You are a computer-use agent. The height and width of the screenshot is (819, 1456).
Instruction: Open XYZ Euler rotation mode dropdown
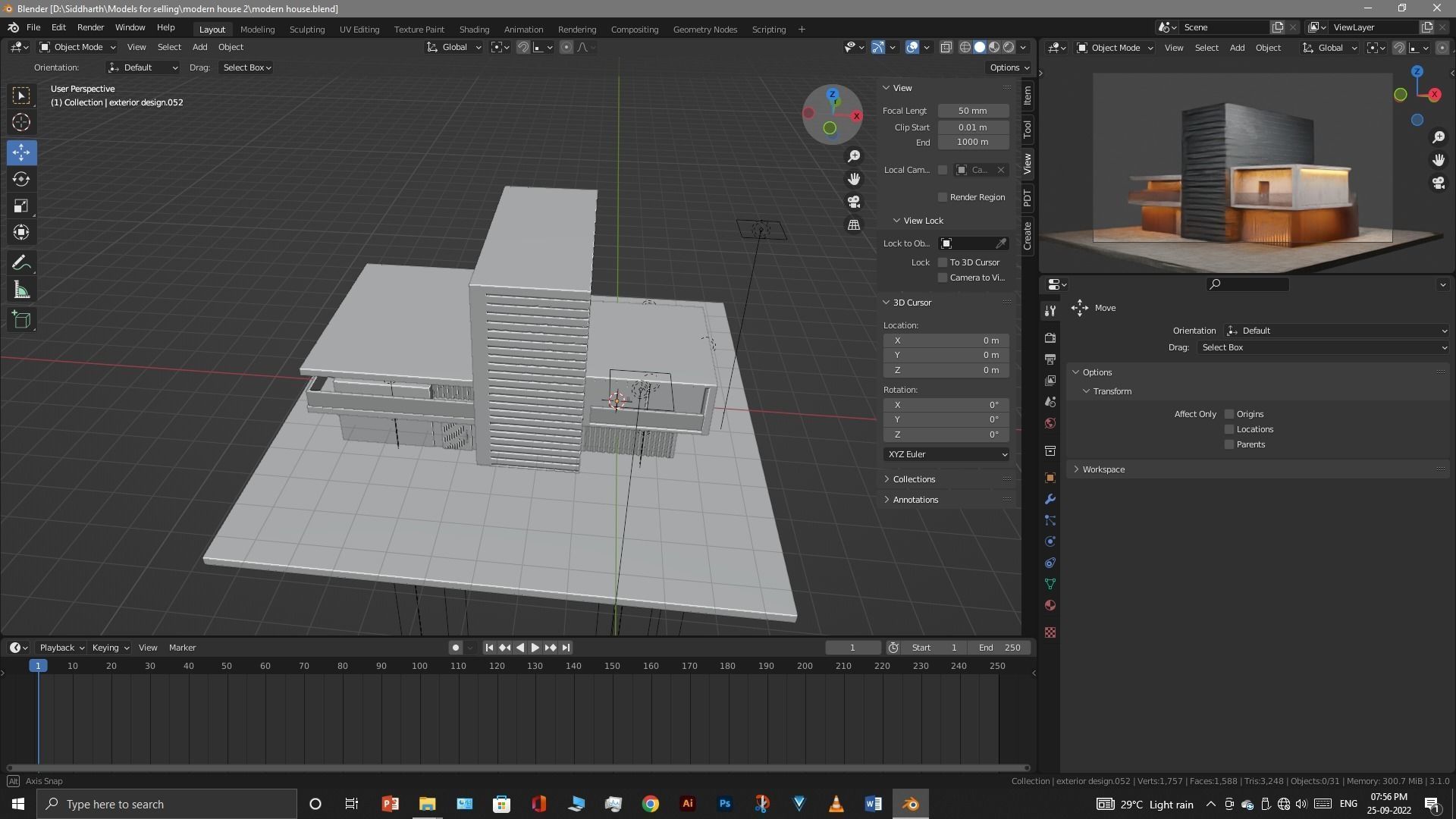tap(946, 454)
